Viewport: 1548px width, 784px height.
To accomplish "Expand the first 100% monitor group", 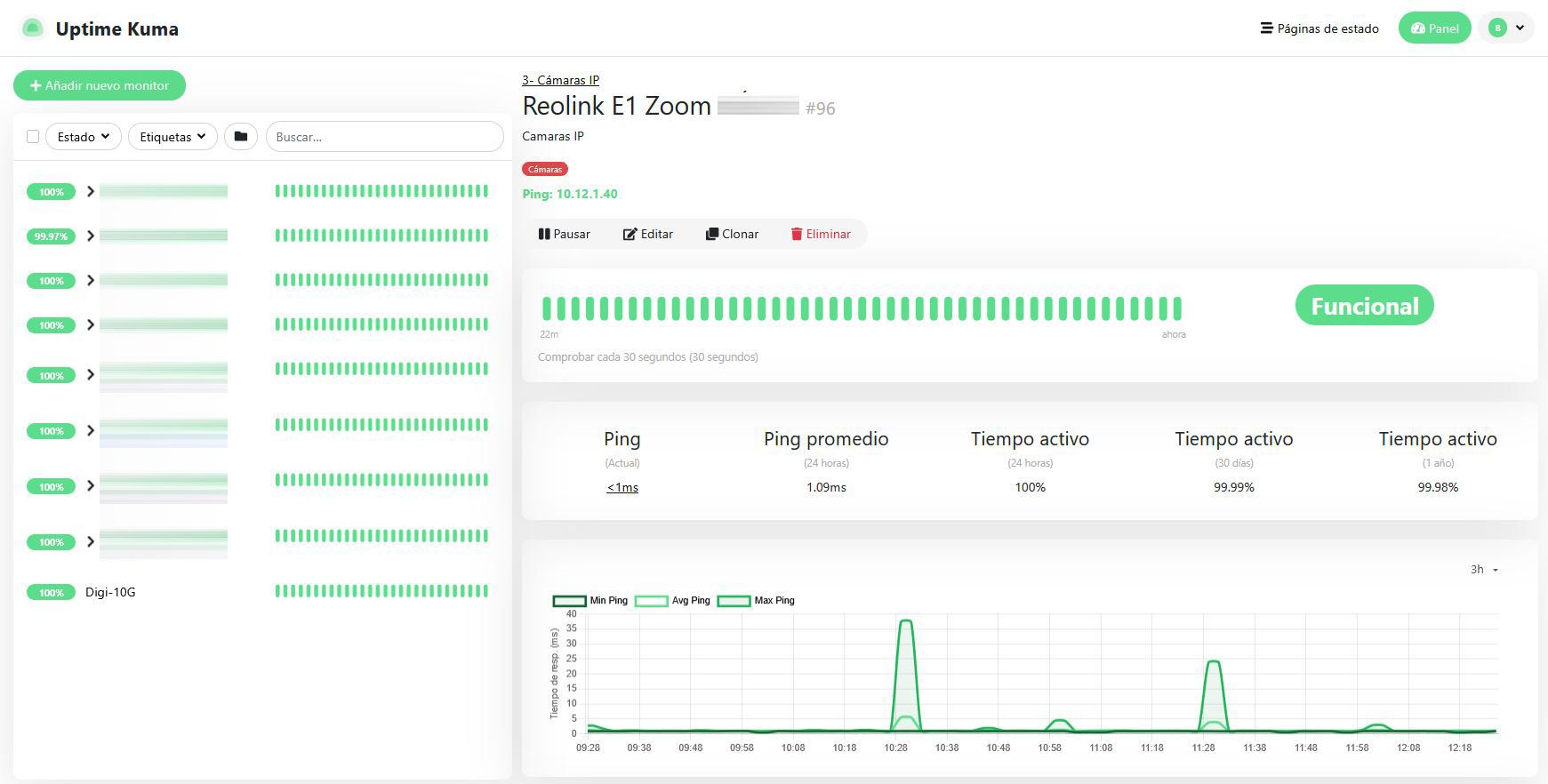I will coord(91,191).
